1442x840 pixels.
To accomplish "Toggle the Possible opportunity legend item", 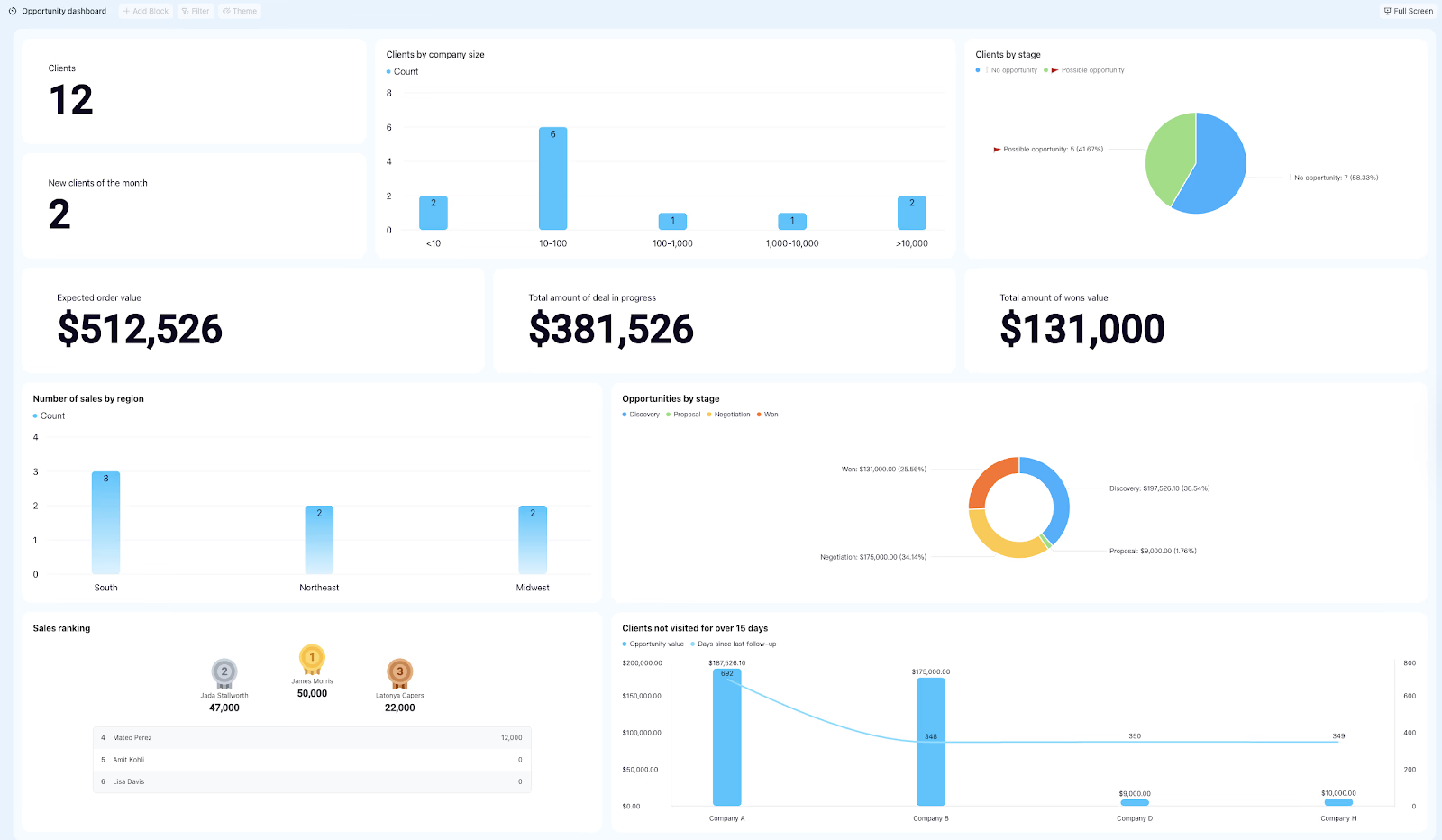I will pyautogui.click(x=1084, y=70).
